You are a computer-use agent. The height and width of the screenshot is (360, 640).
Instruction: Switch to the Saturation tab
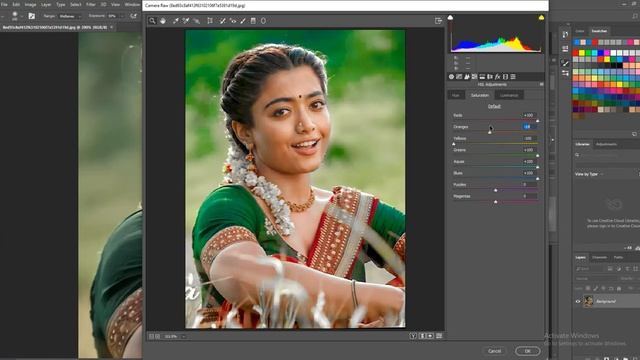(480, 95)
